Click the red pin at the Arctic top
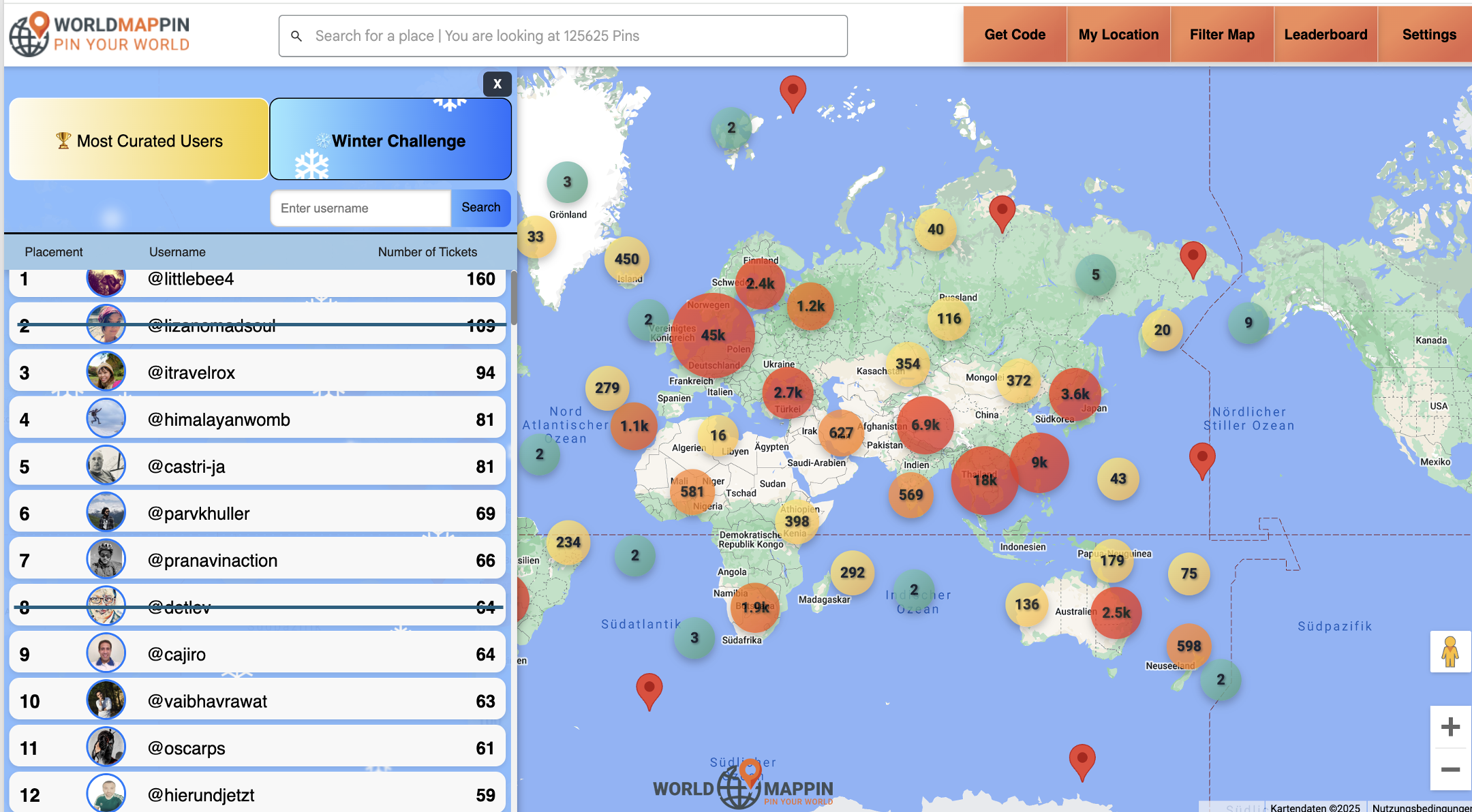 coord(793,93)
